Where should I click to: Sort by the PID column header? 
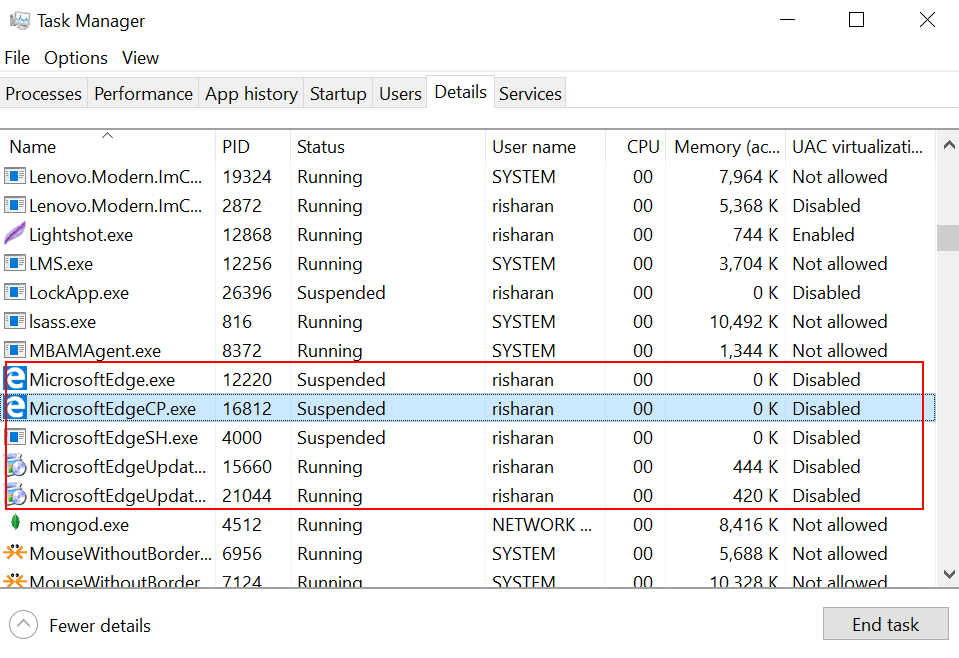[253, 147]
